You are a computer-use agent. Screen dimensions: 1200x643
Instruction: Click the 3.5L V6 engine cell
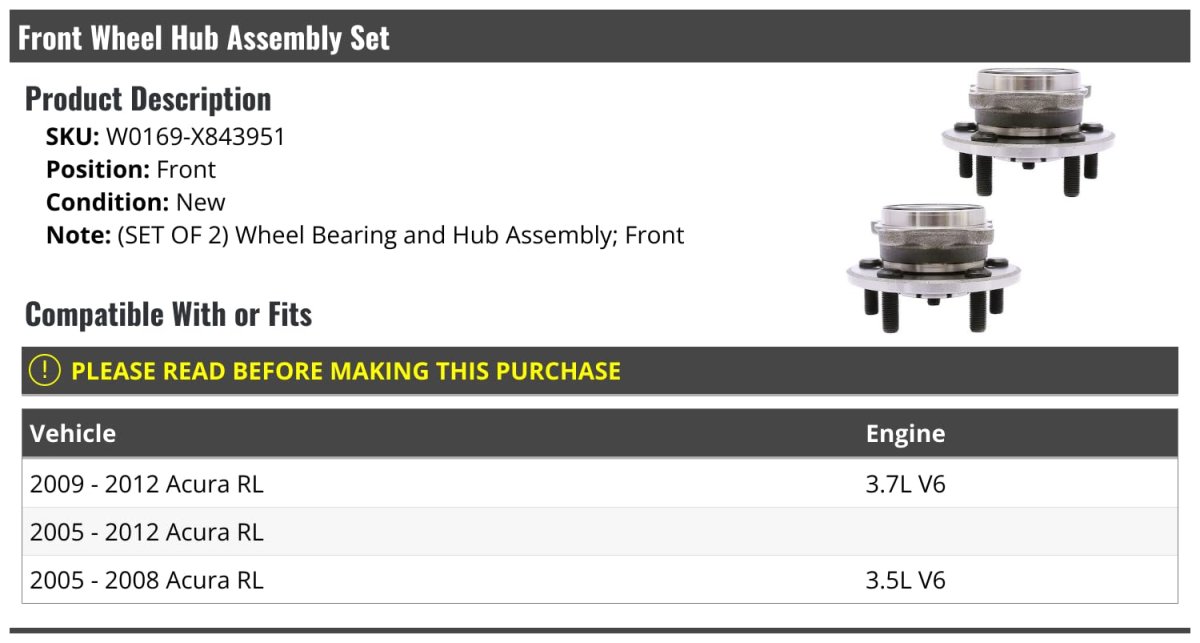coord(905,580)
